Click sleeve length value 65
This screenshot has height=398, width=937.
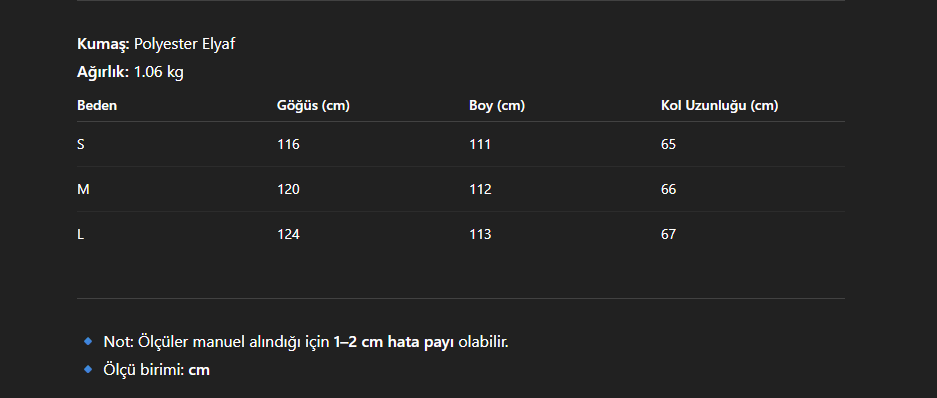(669, 144)
